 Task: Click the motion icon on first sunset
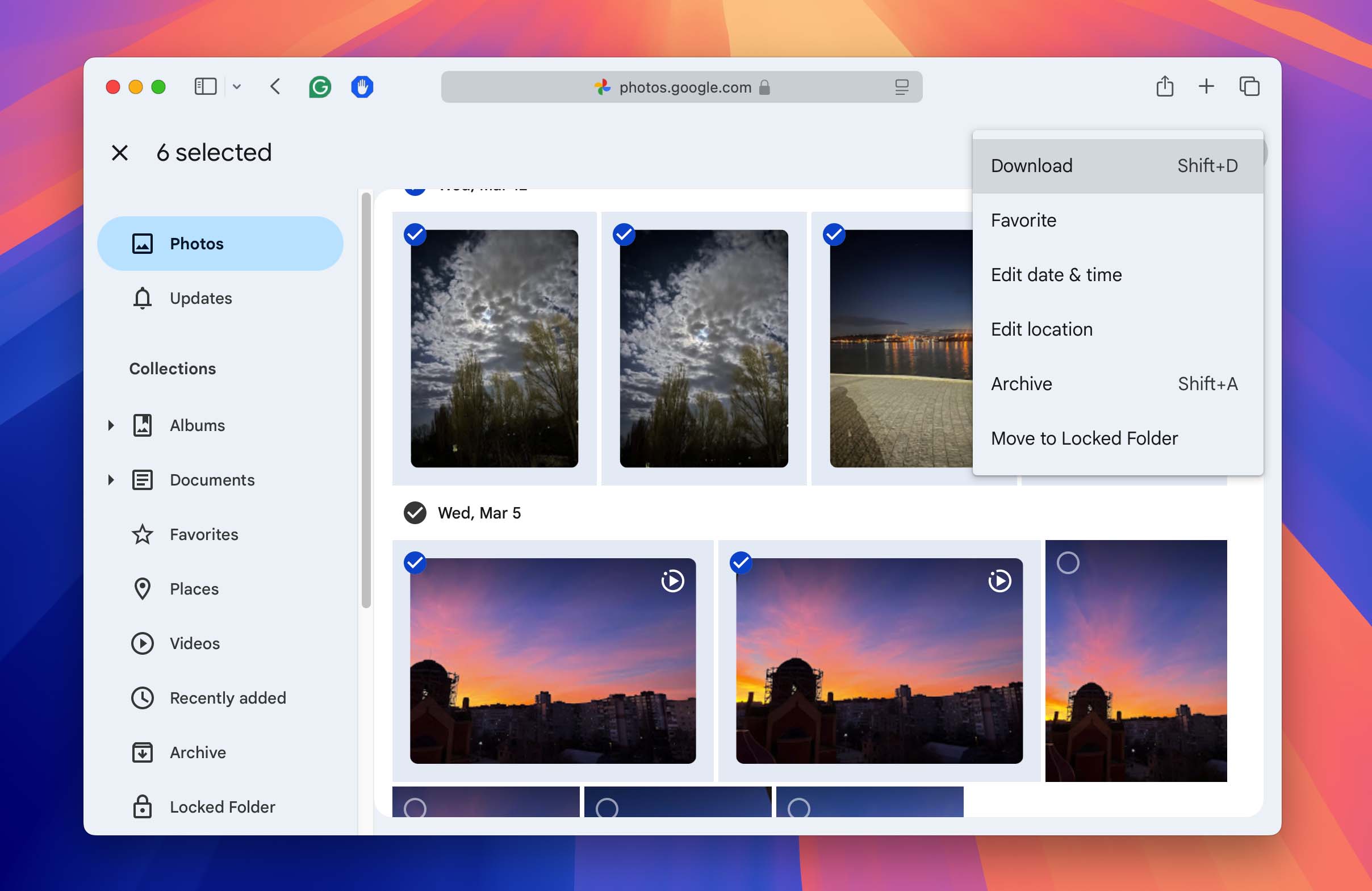click(x=673, y=581)
